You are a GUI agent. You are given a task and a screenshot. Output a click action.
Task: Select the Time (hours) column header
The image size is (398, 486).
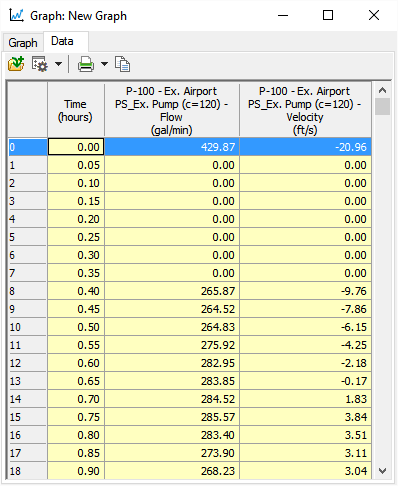pos(76,110)
